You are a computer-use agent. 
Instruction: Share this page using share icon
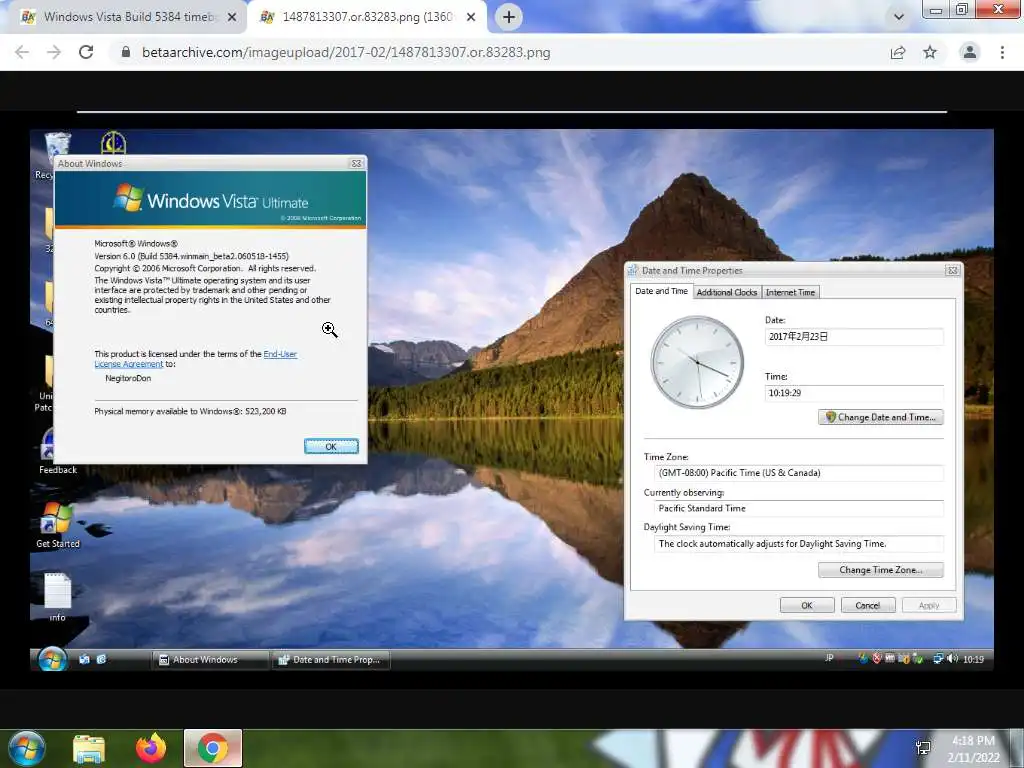coord(898,52)
